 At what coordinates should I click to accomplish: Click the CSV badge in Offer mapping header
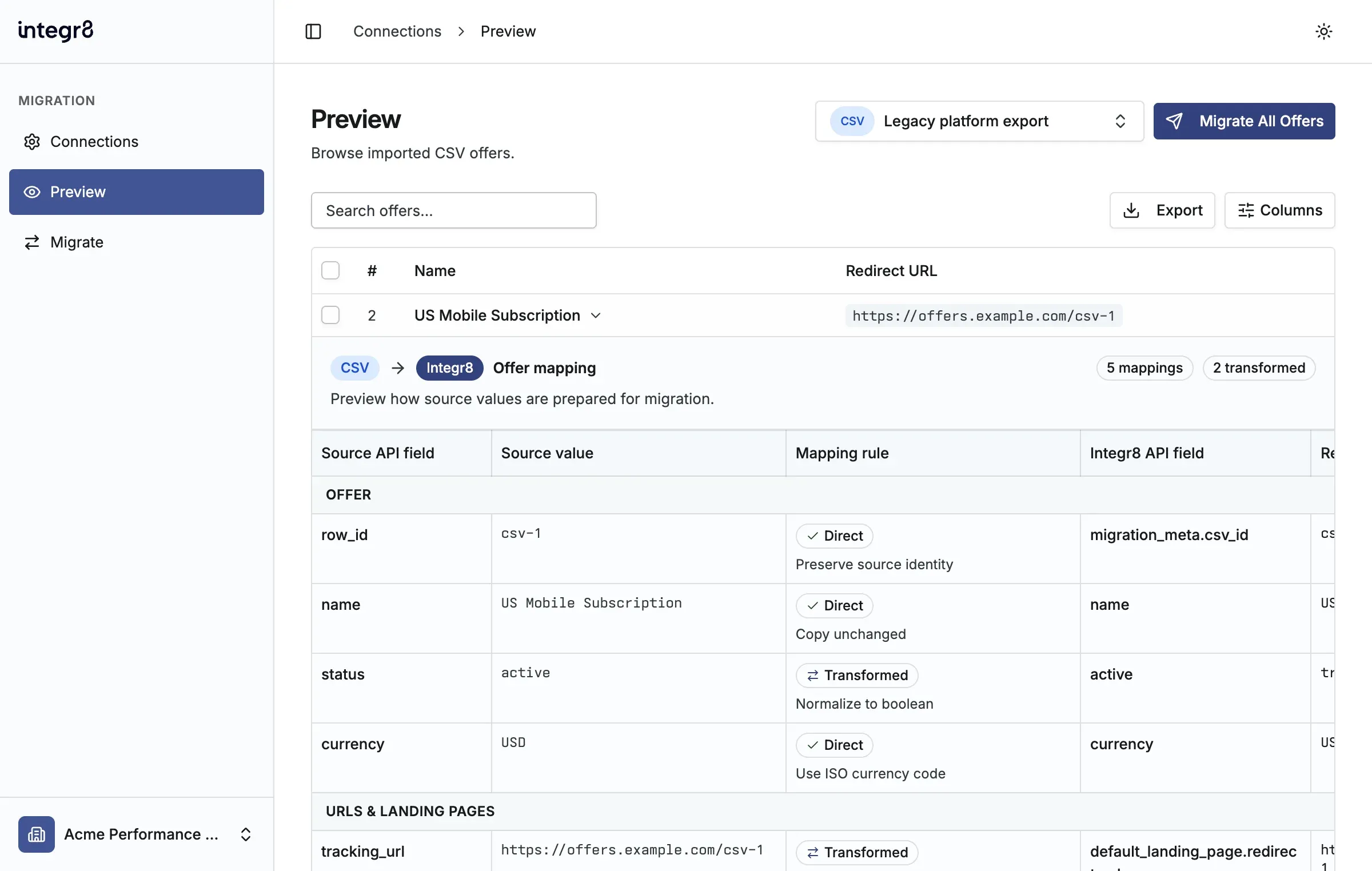[355, 368]
